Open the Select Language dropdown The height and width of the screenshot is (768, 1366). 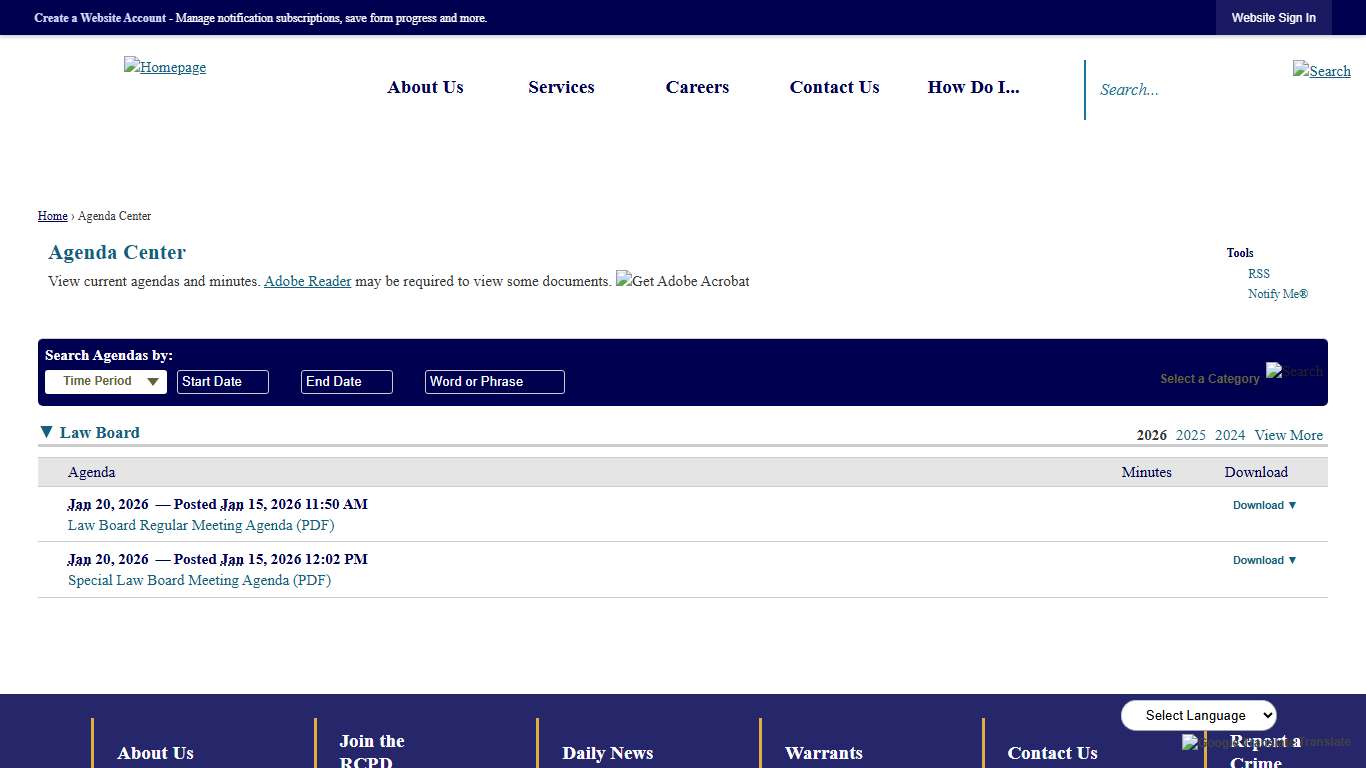point(1198,715)
